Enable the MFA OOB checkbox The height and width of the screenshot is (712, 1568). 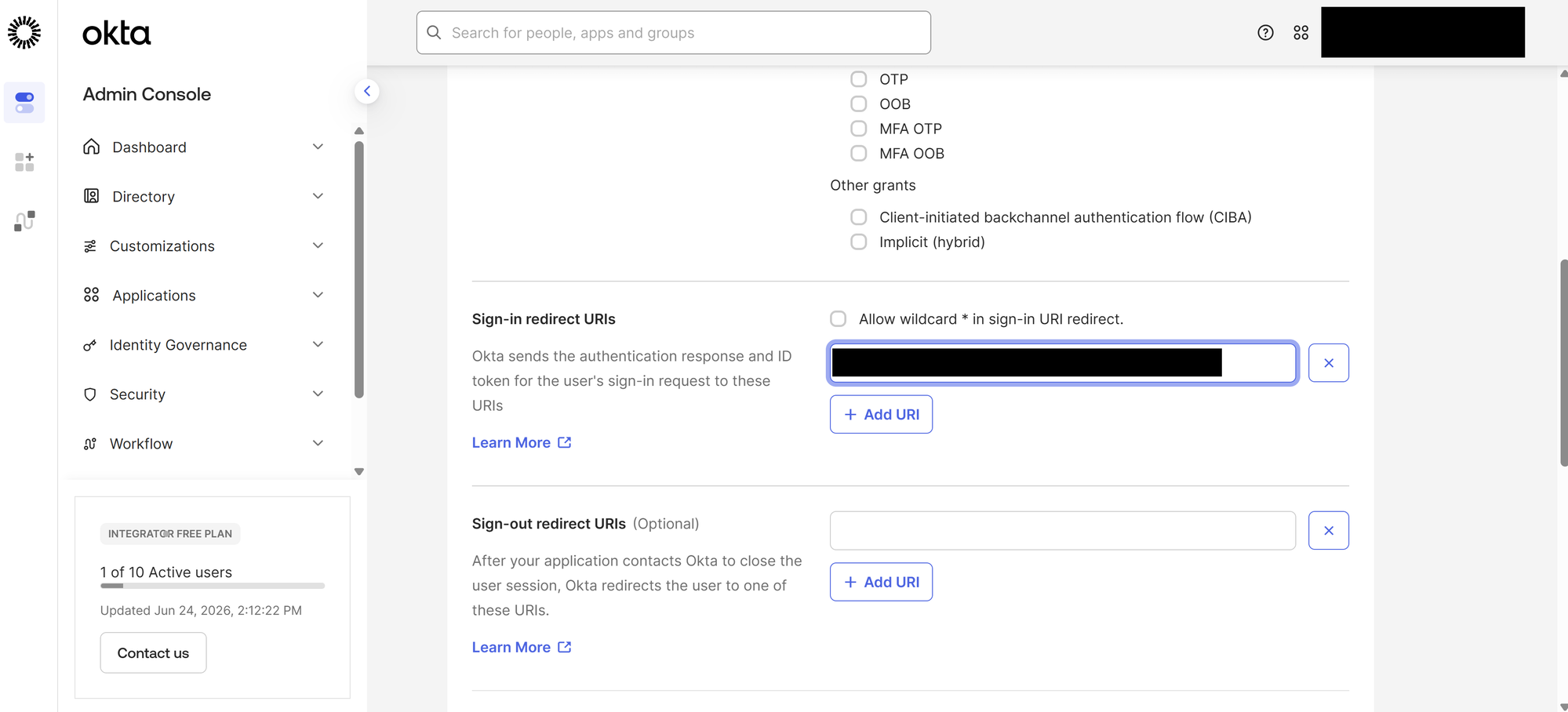tap(859, 153)
